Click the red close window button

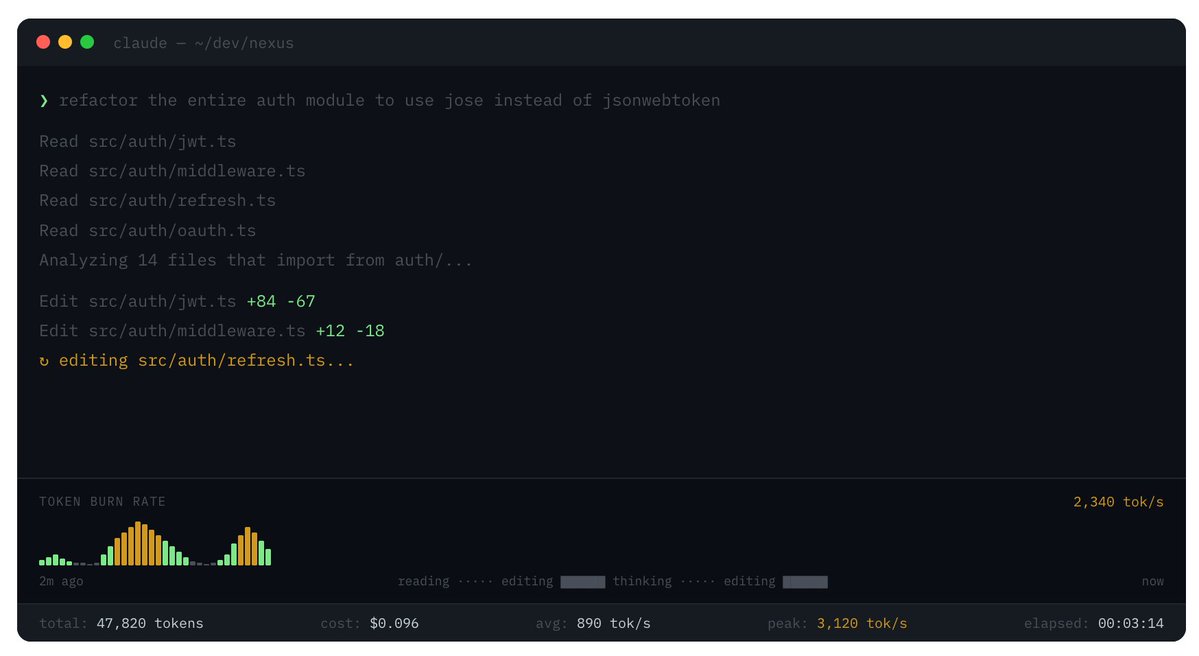pos(44,42)
